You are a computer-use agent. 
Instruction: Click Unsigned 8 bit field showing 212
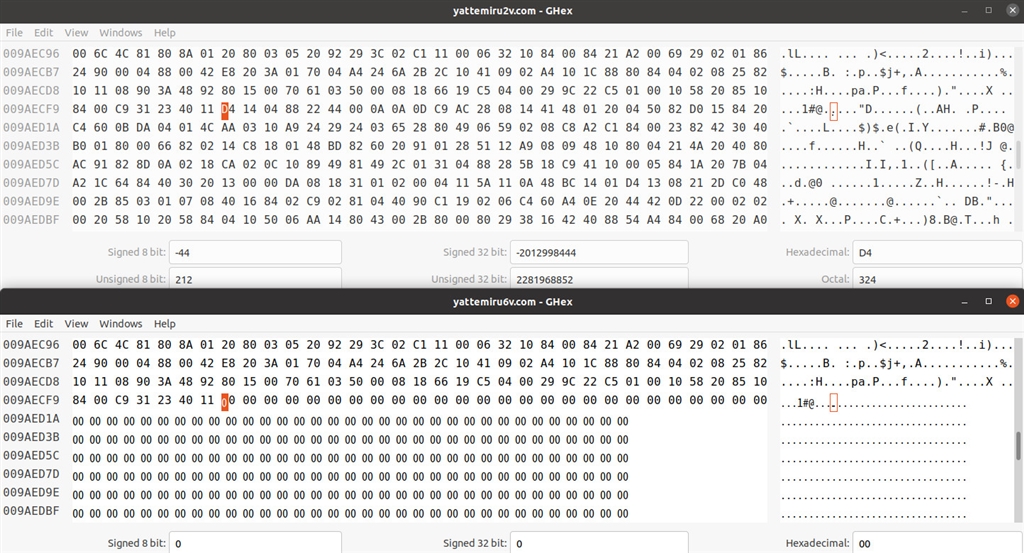click(x=255, y=278)
